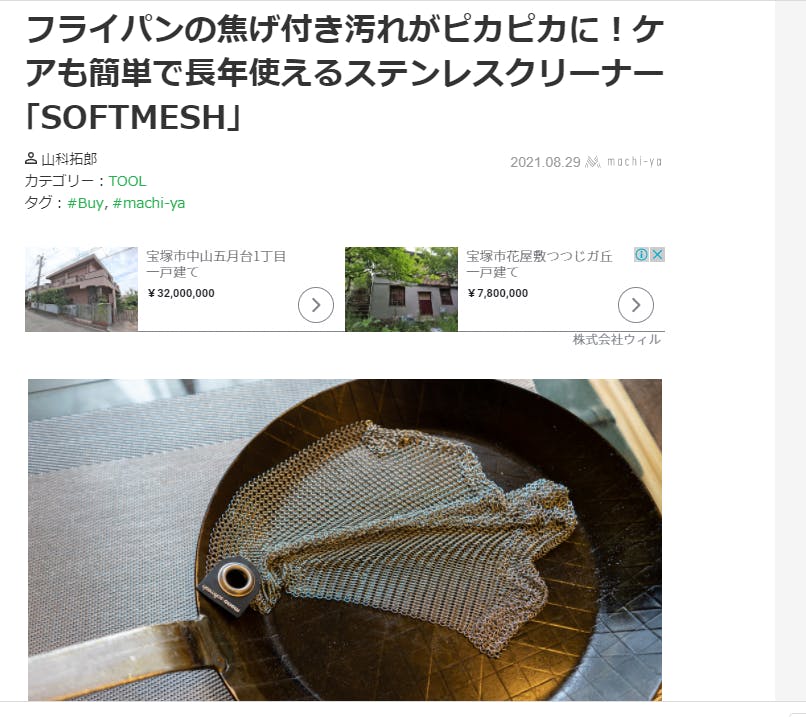
Task: Click 宝塚市中山五月台1丁目 listing title
Action: click(216, 256)
